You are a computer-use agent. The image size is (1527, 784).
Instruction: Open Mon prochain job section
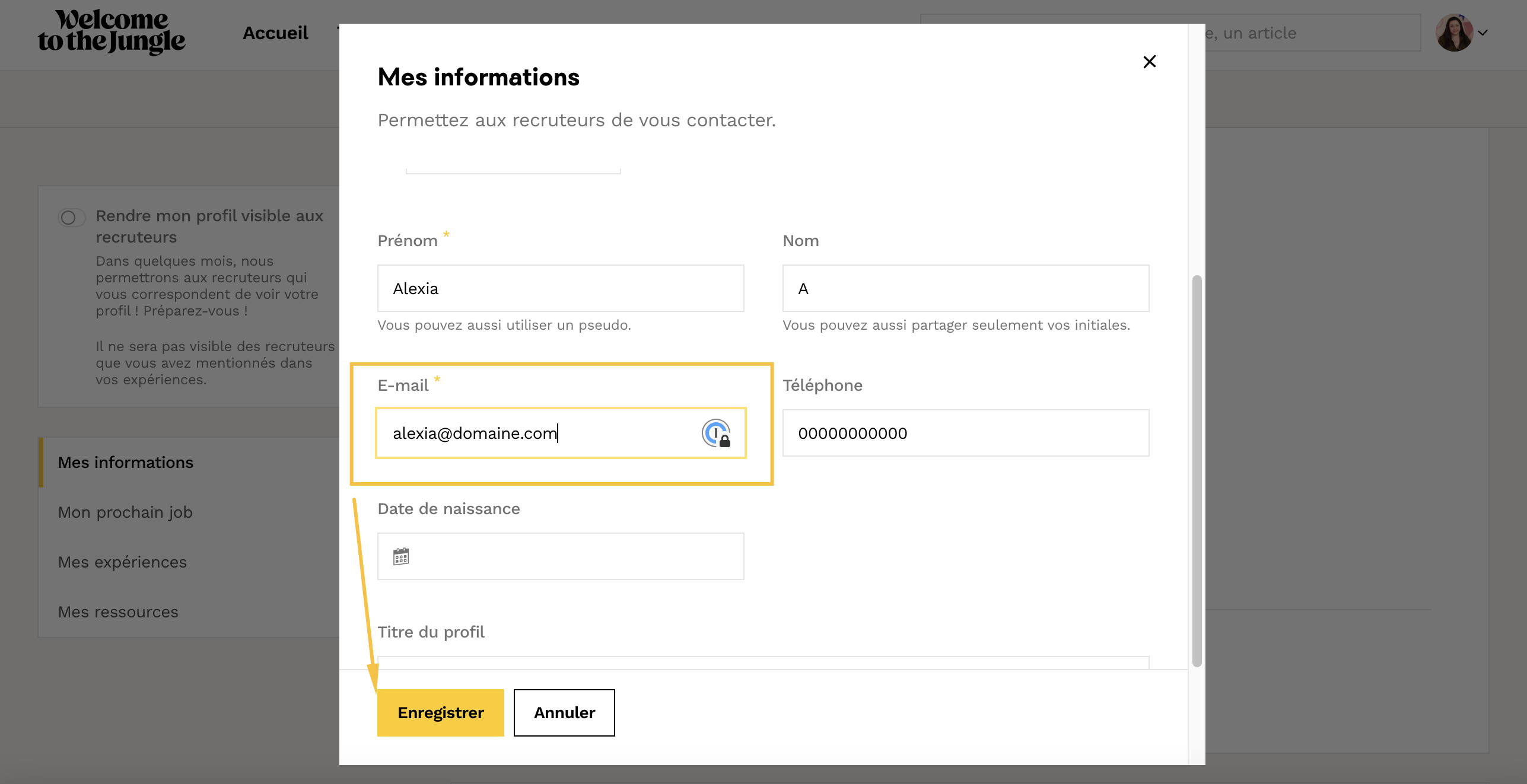click(x=125, y=512)
